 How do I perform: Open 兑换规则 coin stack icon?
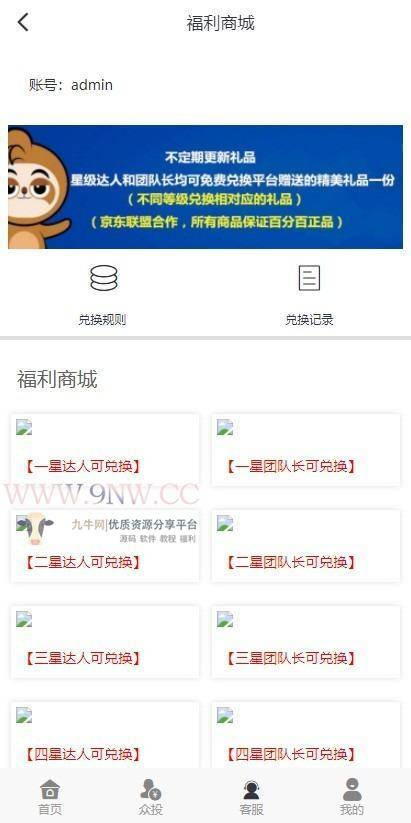(x=103, y=278)
